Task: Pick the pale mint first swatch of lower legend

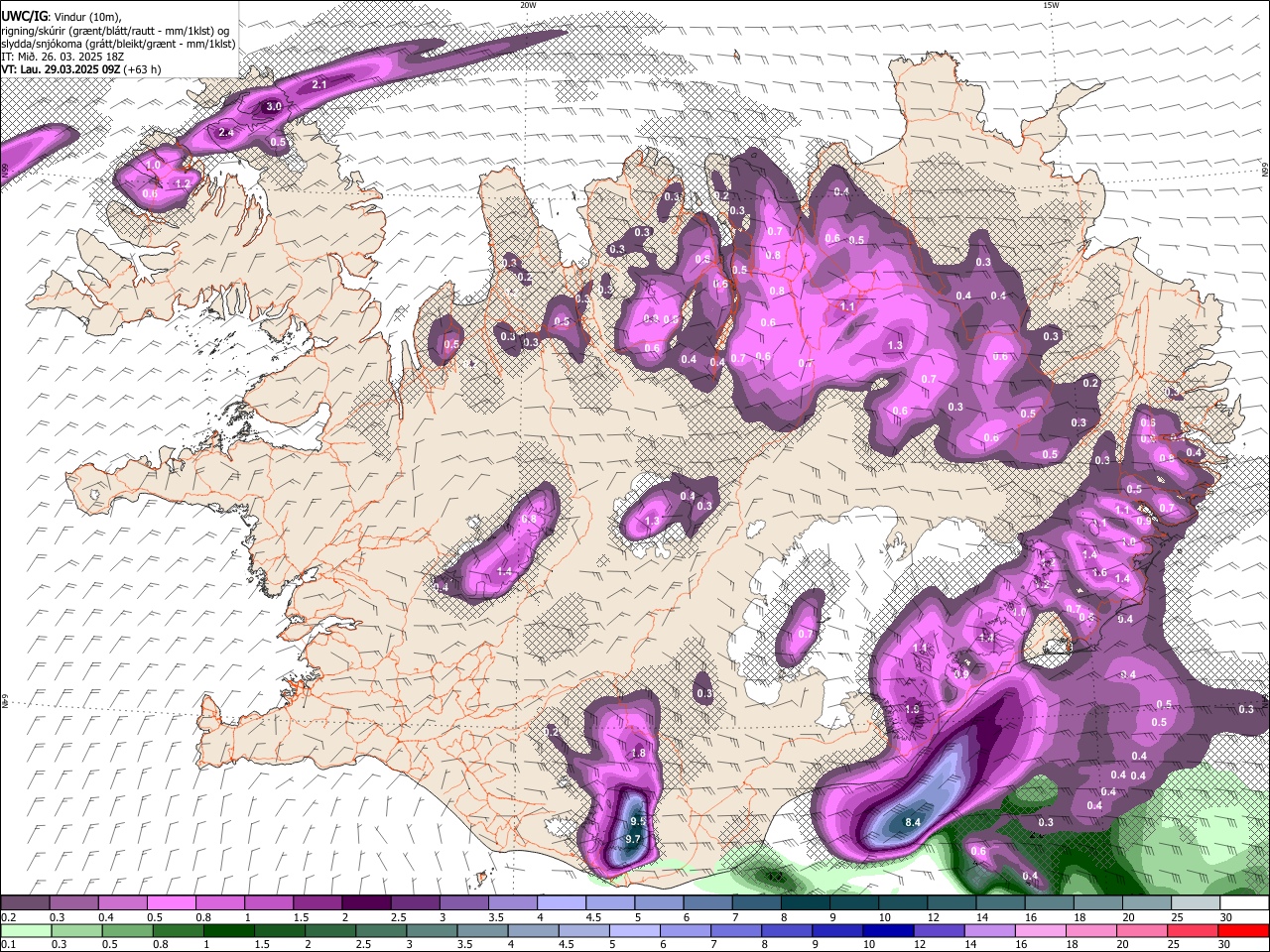Action: (x=26, y=931)
